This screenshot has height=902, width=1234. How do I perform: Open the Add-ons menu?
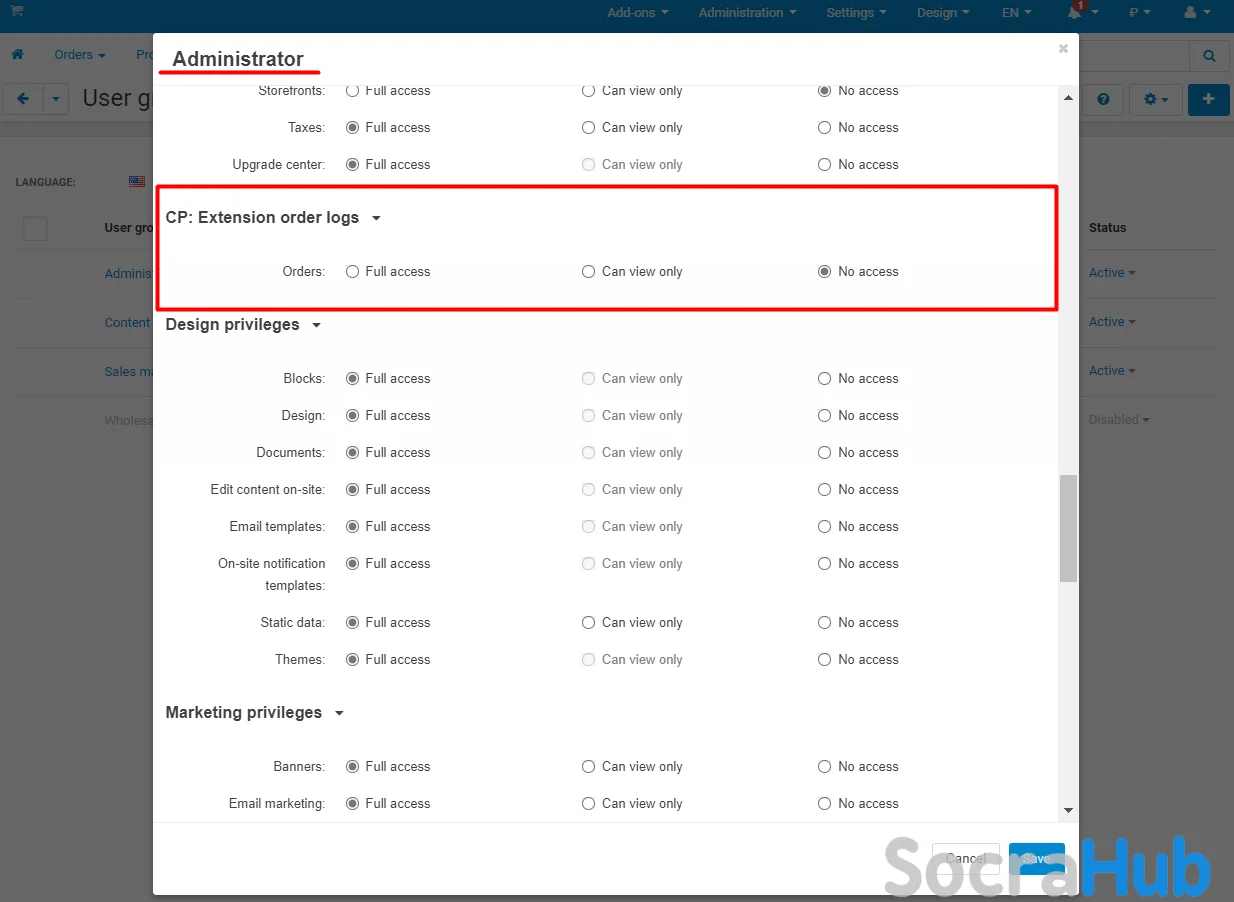(x=638, y=13)
